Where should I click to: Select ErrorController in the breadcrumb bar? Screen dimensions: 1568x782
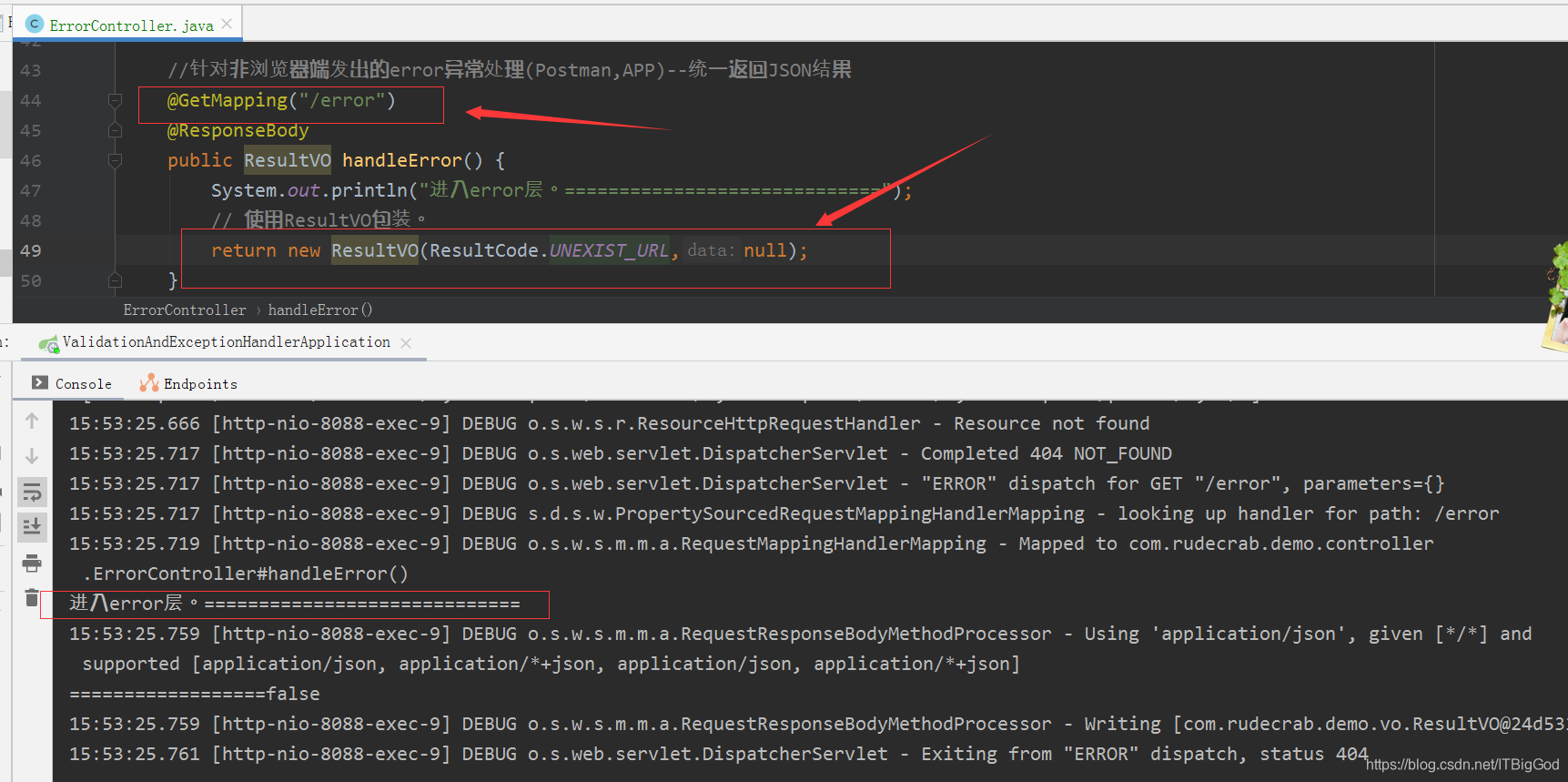[185, 310]
